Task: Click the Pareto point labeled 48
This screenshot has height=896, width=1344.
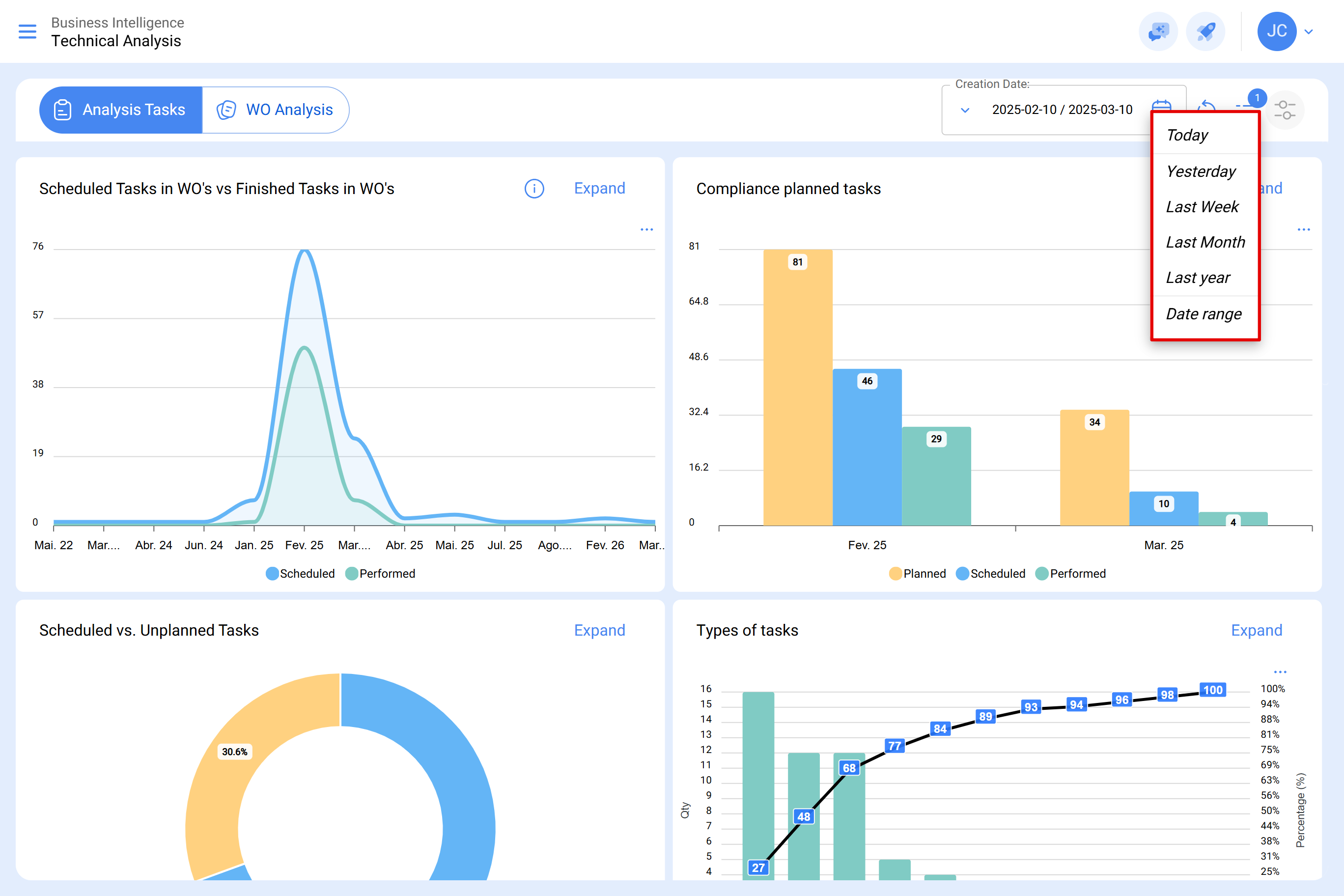Action: (x=804, y=816)
